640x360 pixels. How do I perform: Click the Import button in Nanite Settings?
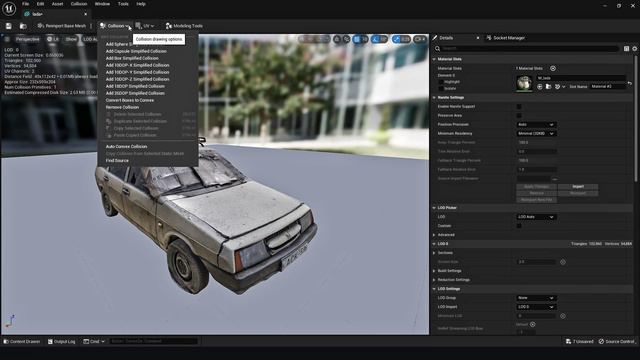point(578,187)
